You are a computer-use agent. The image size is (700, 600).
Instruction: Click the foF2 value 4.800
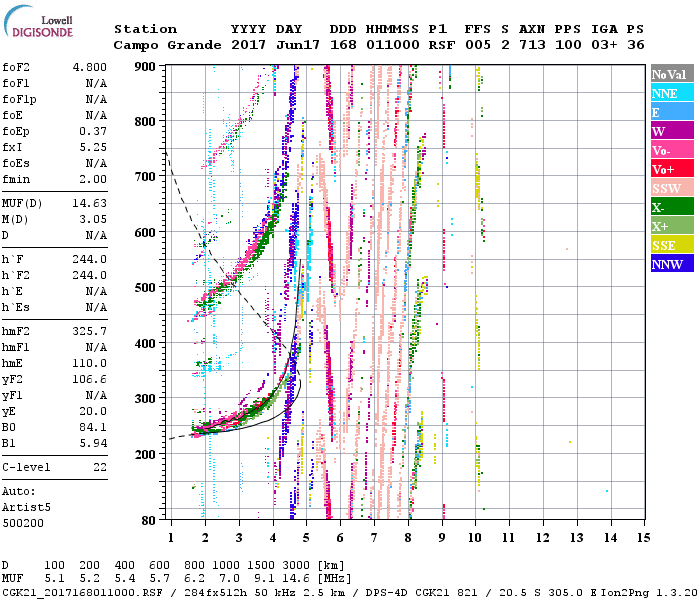pos(90,67)
